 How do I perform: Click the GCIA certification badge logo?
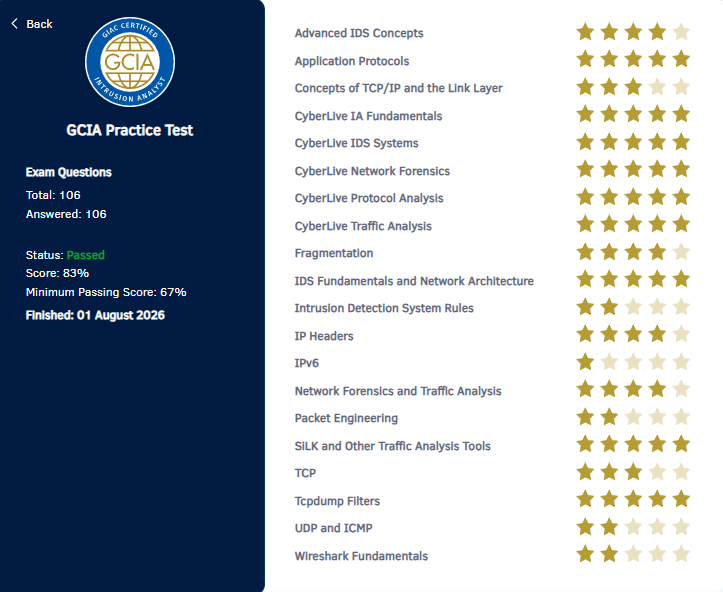coord(130,62)
